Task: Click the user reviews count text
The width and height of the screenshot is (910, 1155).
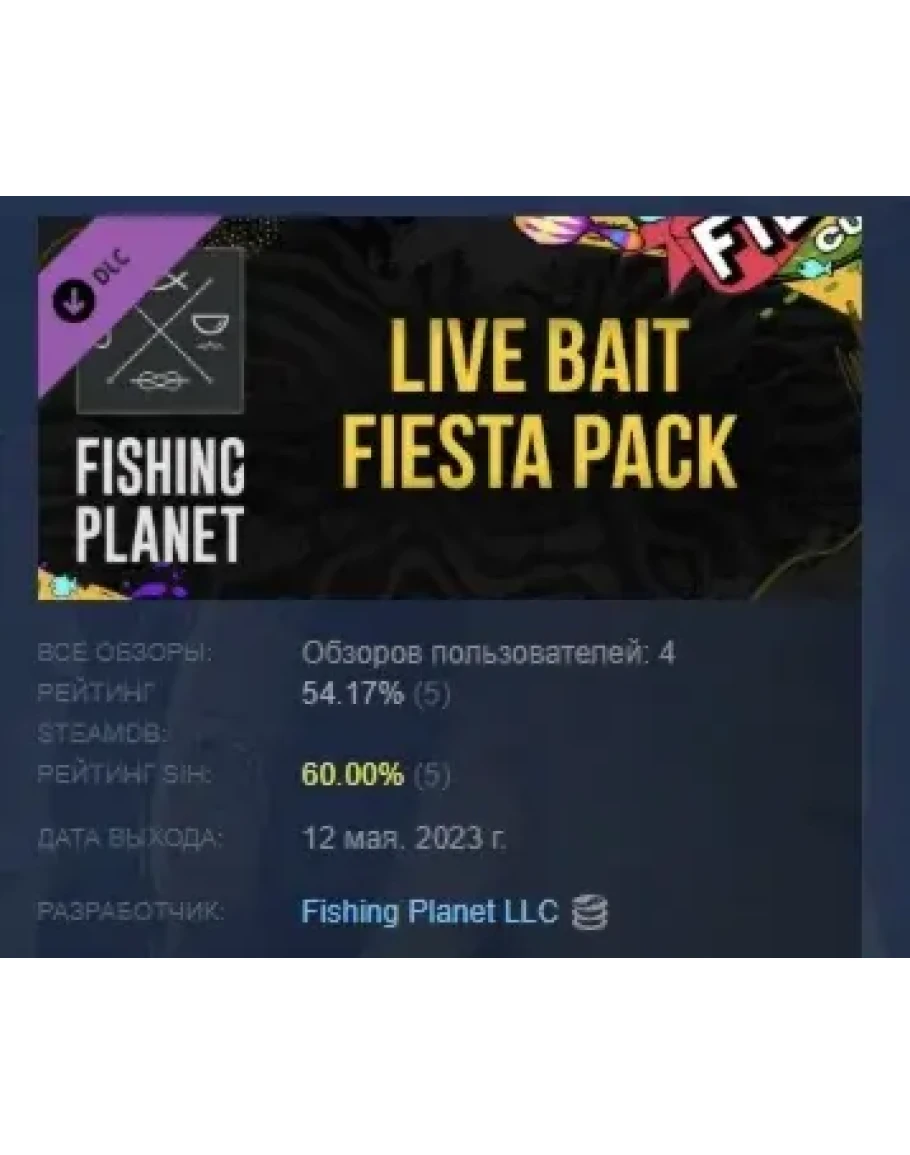Action: pyautogui.click(x=488, y=653)
